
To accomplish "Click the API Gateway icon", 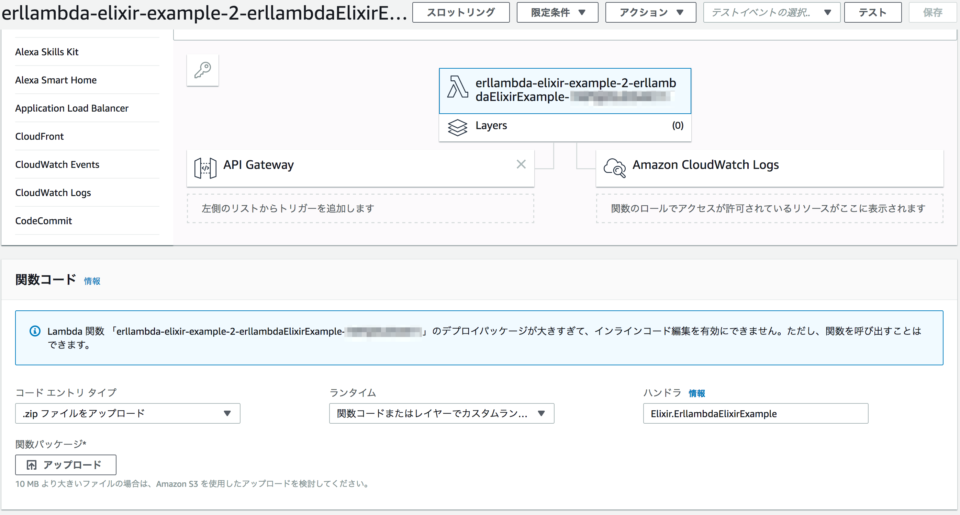I will click(x=205, y=166).
